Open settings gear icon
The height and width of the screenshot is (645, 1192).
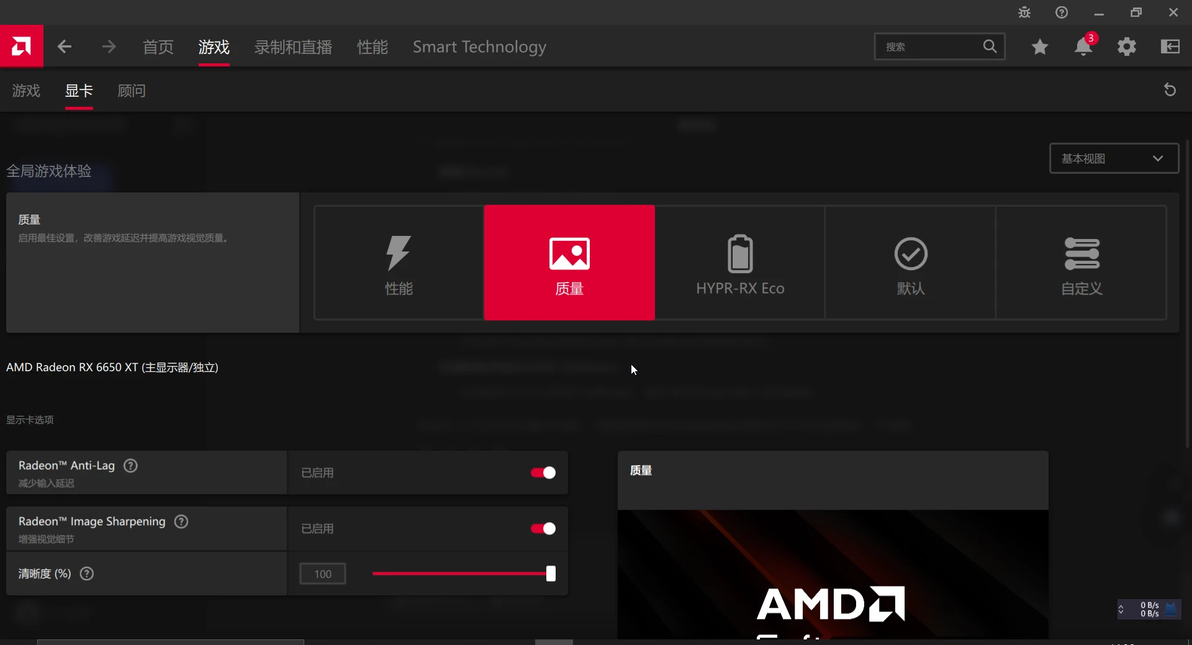(1127, 46)
